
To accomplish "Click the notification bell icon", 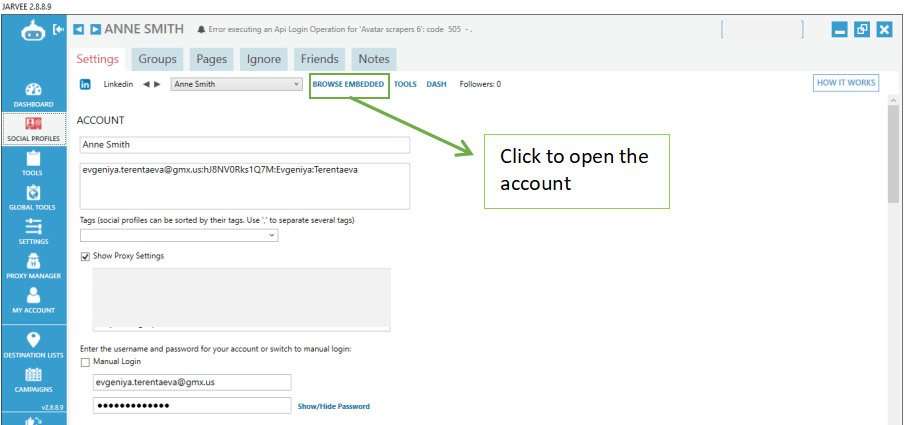I will point(201,29).
